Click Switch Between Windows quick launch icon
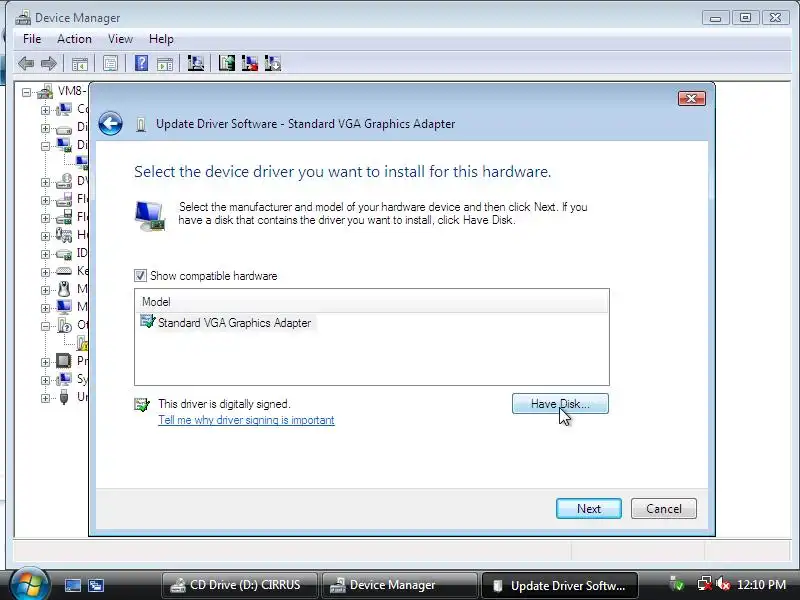Screen dimensions: 800x600 [x=95, y=585]
